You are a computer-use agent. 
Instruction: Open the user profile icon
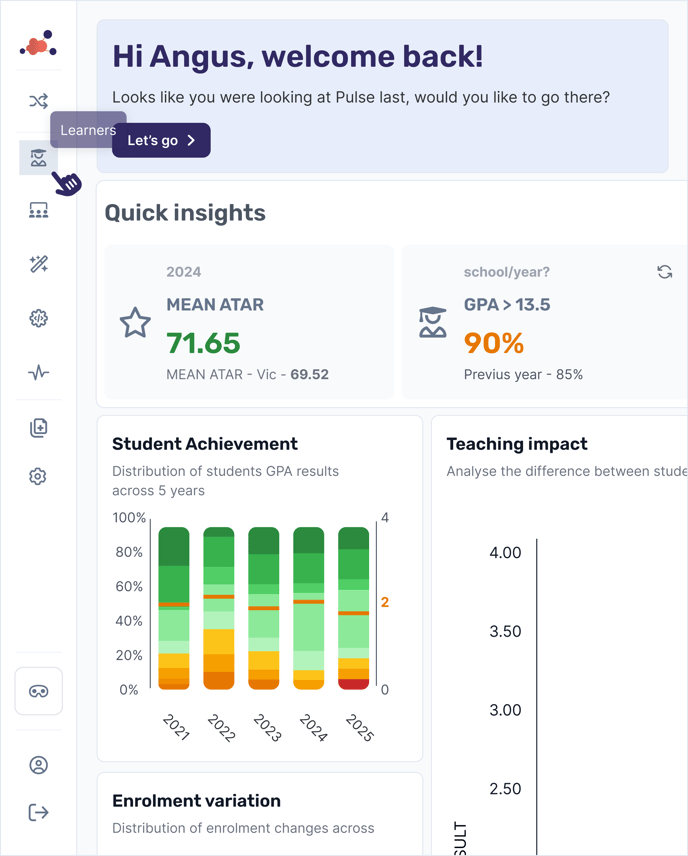(x=38, y=765)
